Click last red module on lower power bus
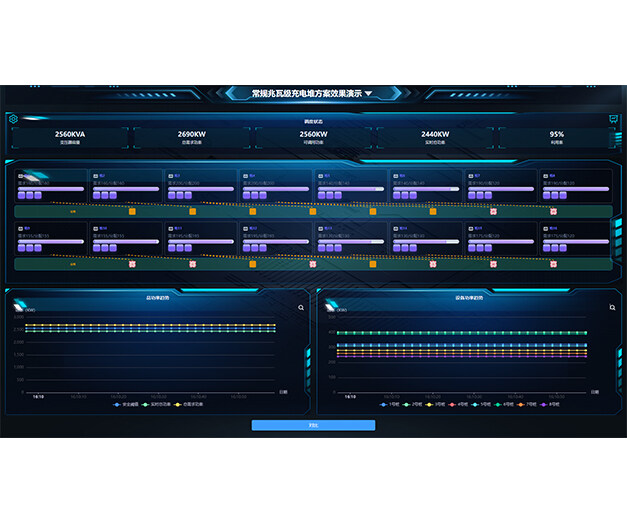 (553, 264)
